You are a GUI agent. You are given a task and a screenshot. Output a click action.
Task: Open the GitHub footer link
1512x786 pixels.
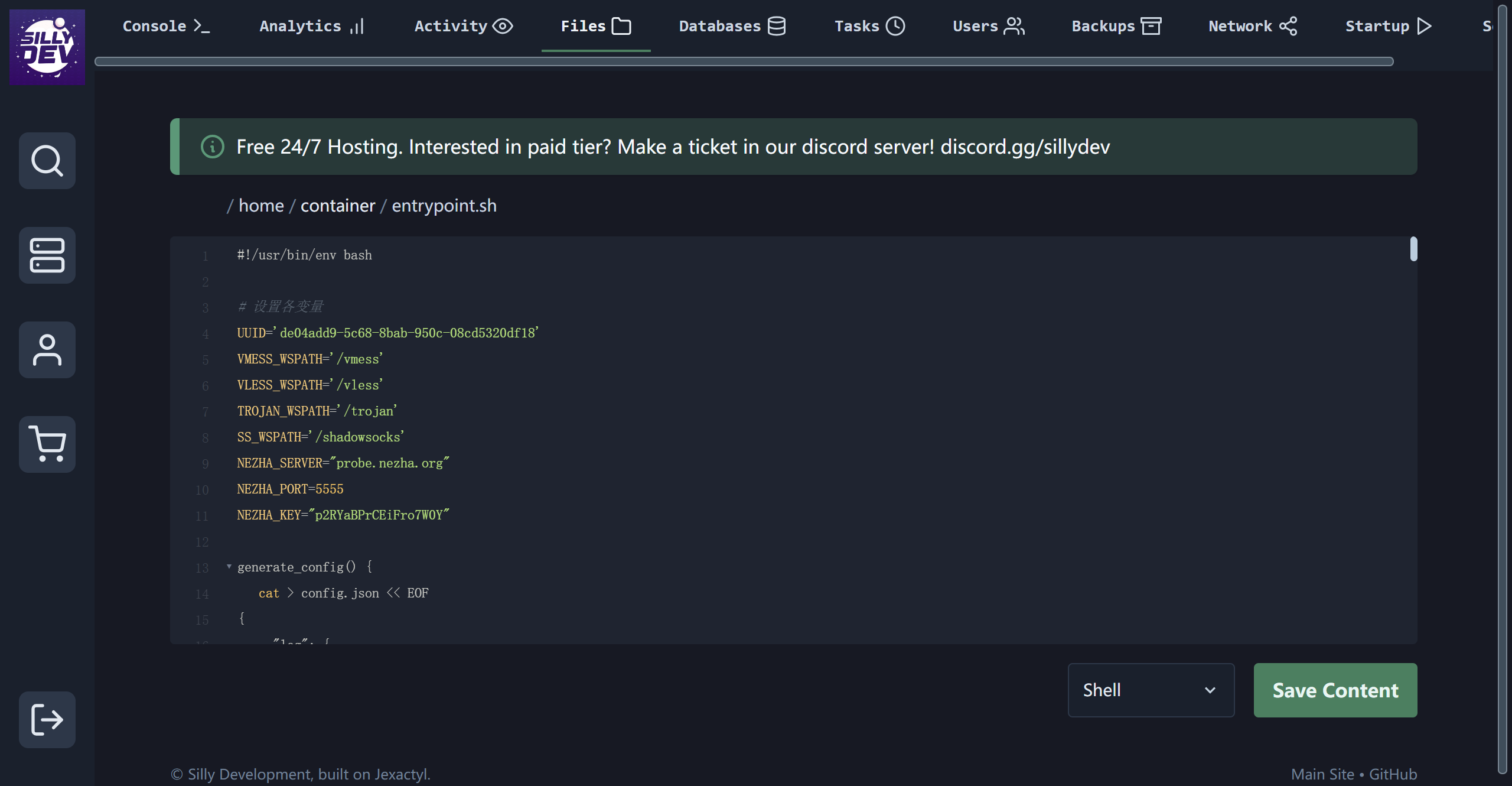tap(1393, 774)
